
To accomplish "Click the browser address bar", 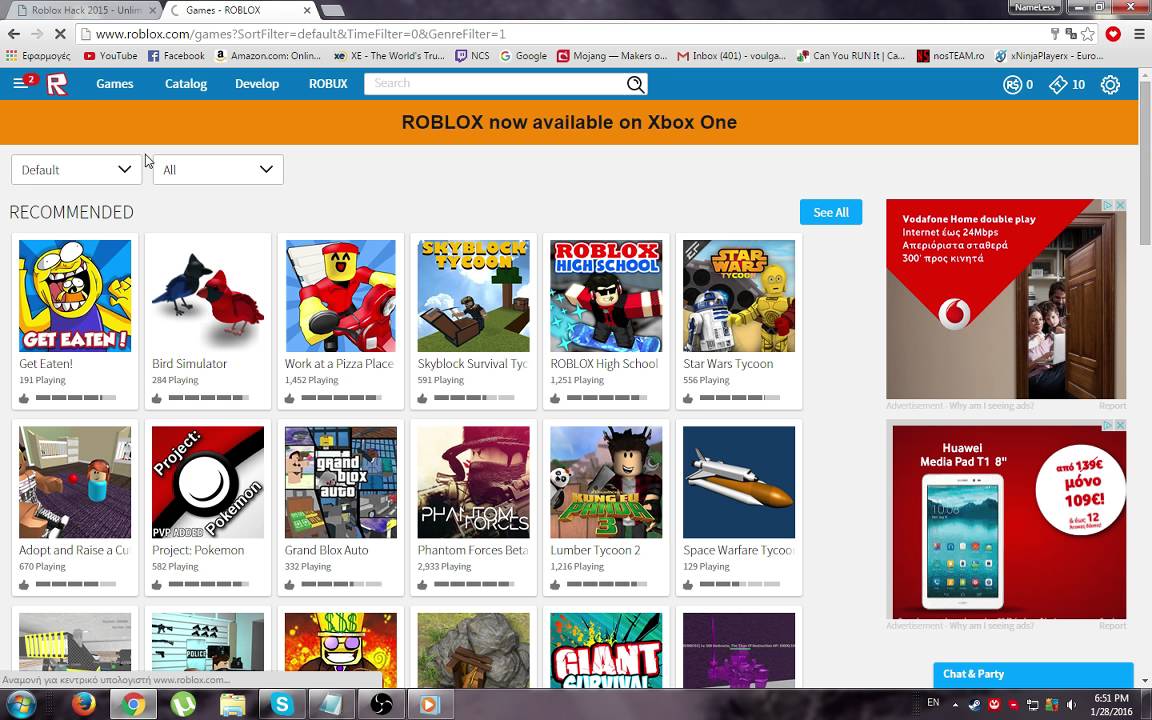I will (x=562, y=34).
